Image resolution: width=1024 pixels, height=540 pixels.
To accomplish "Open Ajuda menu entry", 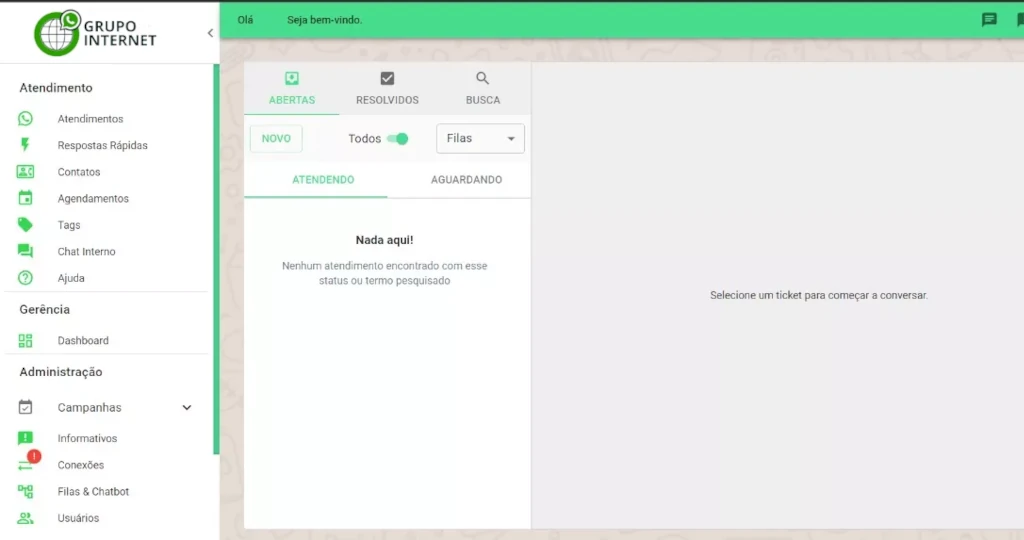I will coord(71,278).
